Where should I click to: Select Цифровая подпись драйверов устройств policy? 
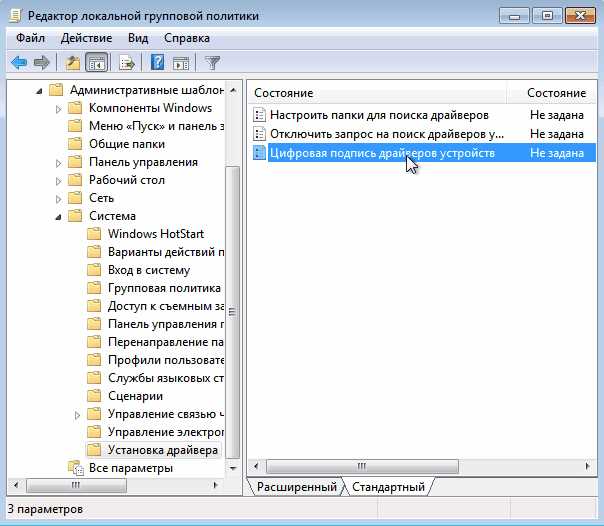[382, 153]
